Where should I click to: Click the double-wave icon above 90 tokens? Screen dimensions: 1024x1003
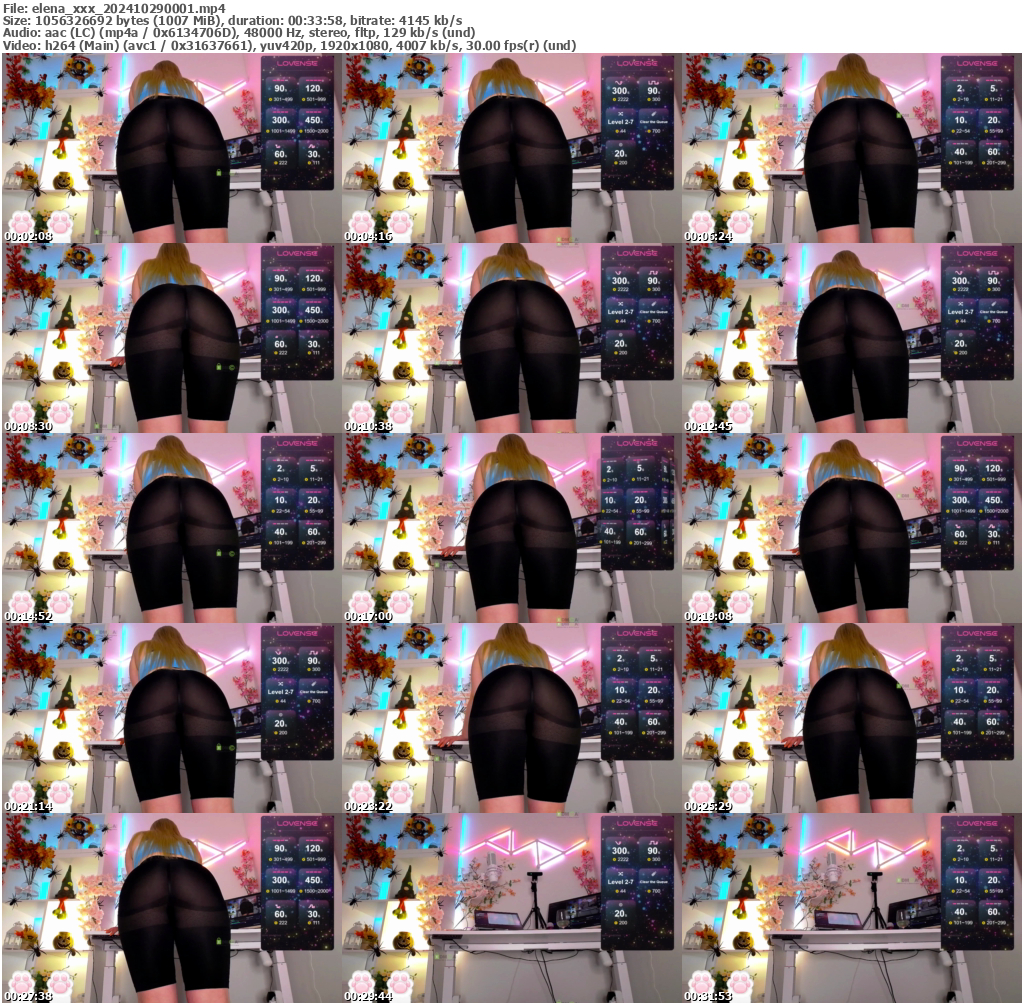(652, 82)
